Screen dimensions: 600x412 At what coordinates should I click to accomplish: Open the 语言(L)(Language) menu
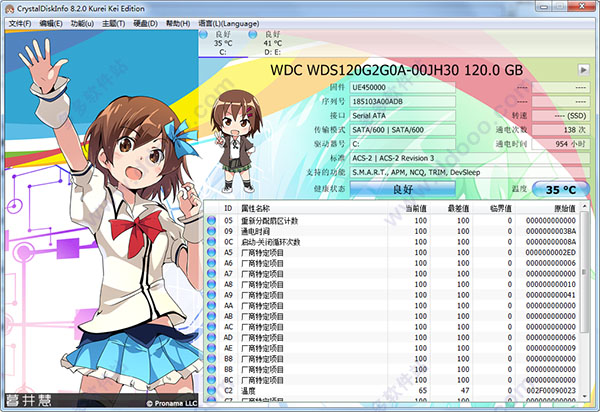[229, 24]
